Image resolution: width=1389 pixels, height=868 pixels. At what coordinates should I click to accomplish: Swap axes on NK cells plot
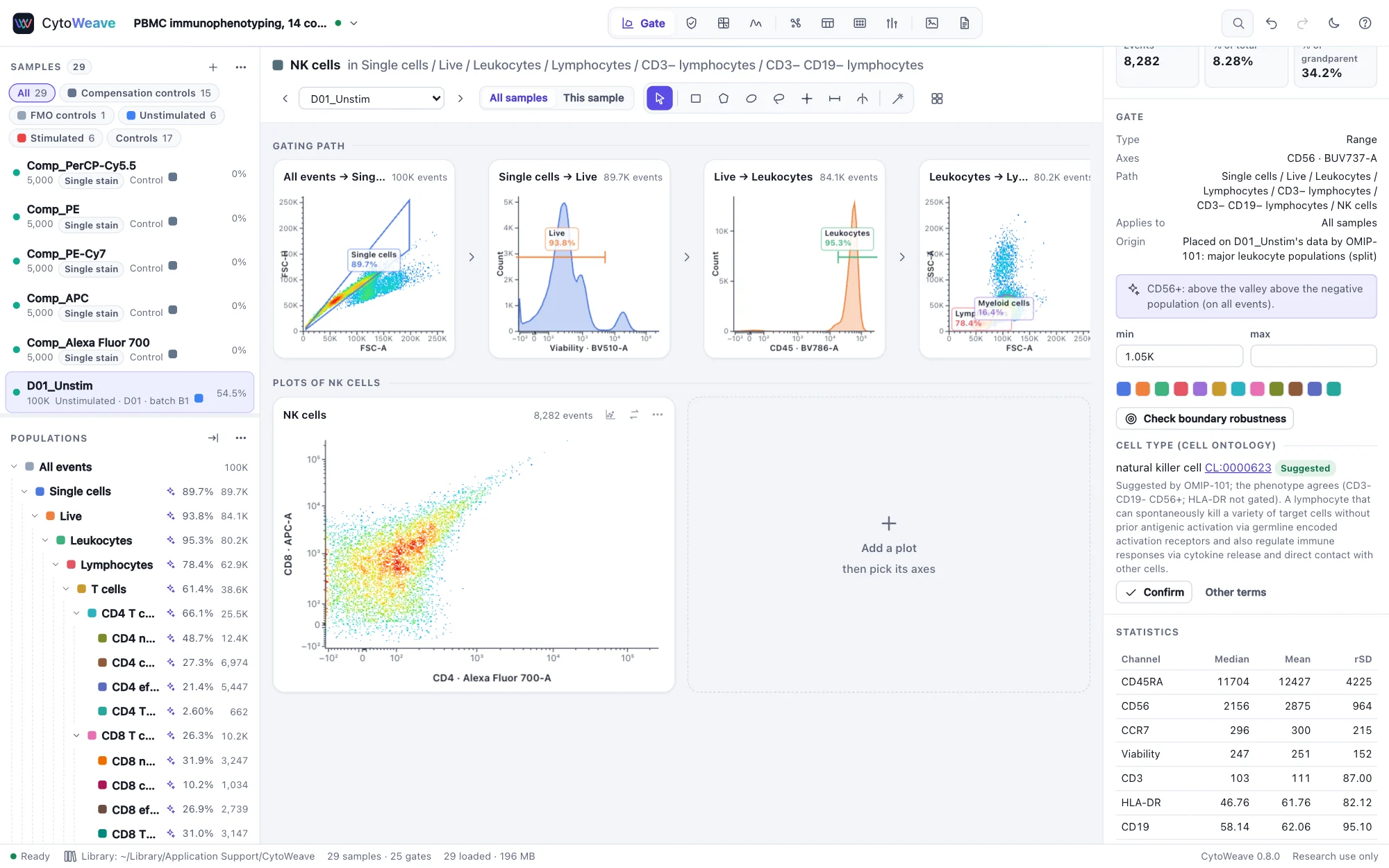[633, 415]
